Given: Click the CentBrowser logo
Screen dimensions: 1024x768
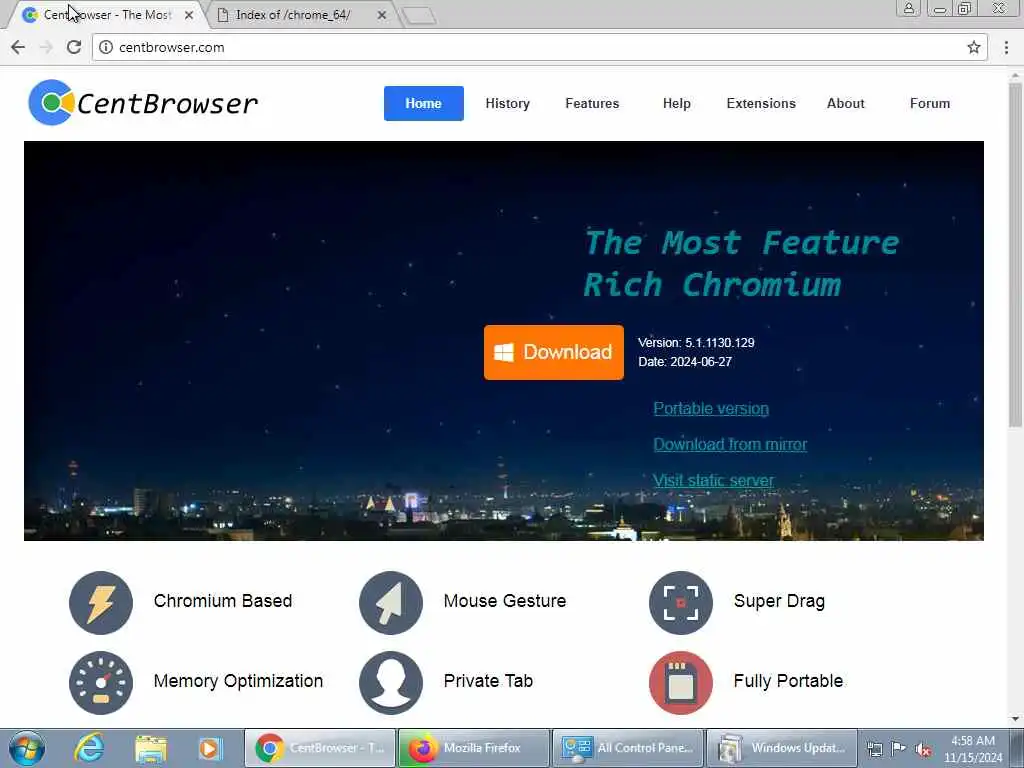Looking at the screenshot, I should 144,103.
